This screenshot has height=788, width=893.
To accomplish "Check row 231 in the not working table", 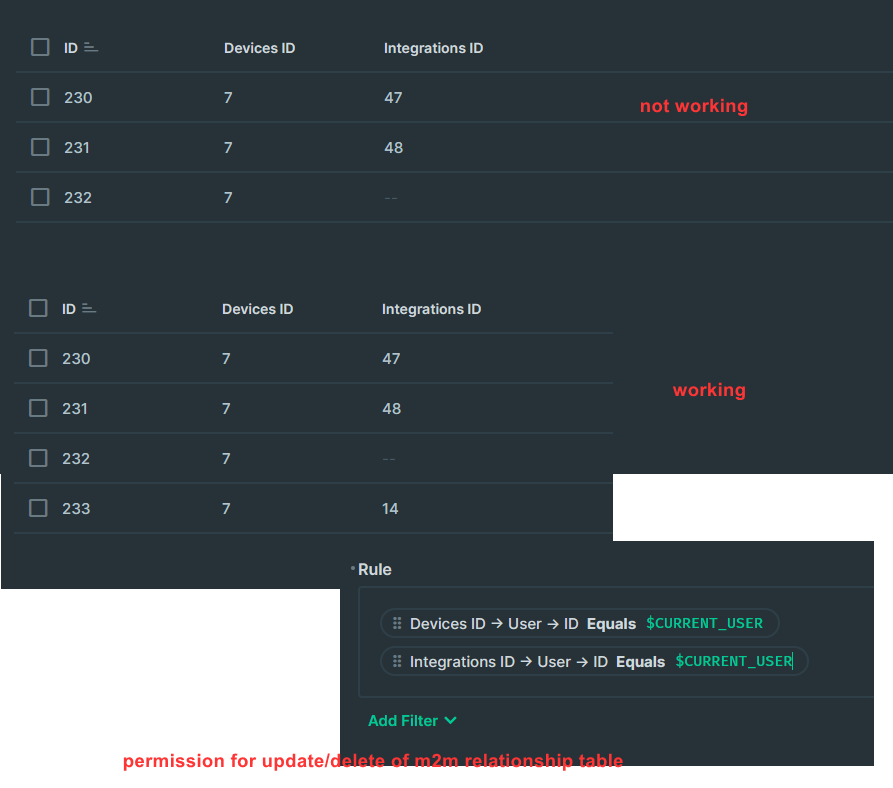I will (x=40, y=147).
